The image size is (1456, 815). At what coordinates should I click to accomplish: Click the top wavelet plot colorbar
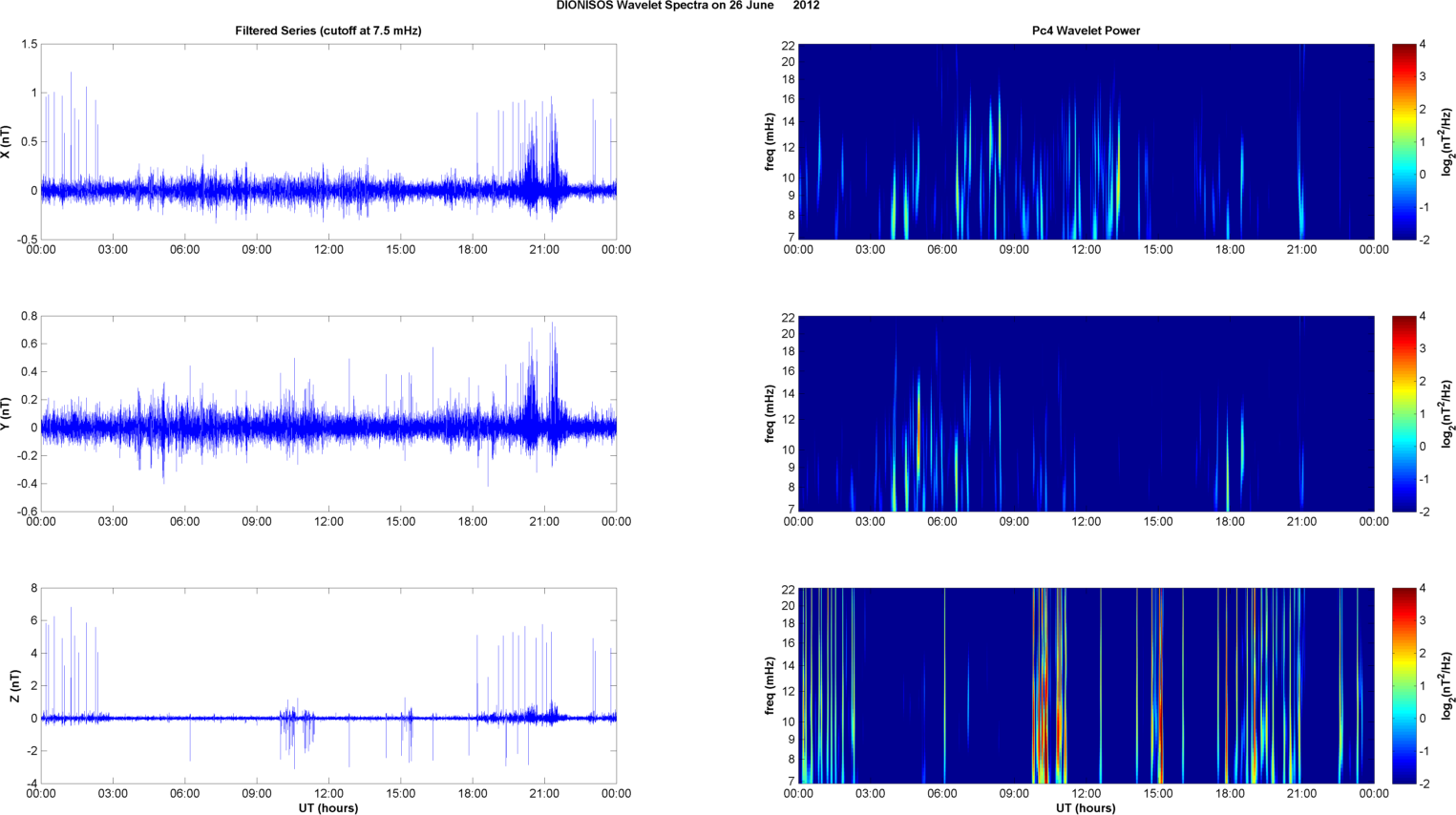pyautogui.click(x=1403, y=141)
